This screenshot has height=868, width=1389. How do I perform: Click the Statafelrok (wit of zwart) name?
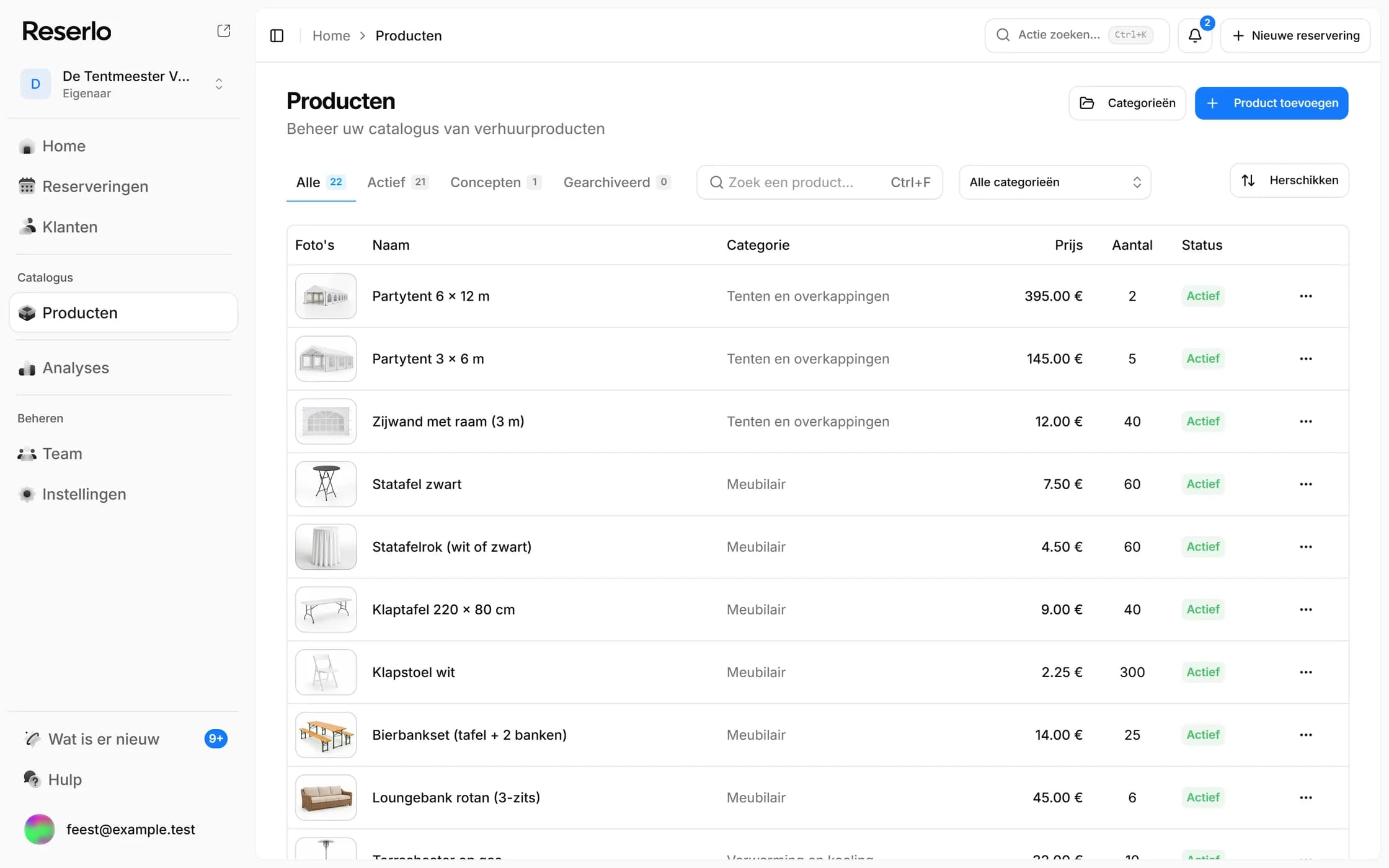[x=451, y=547]
